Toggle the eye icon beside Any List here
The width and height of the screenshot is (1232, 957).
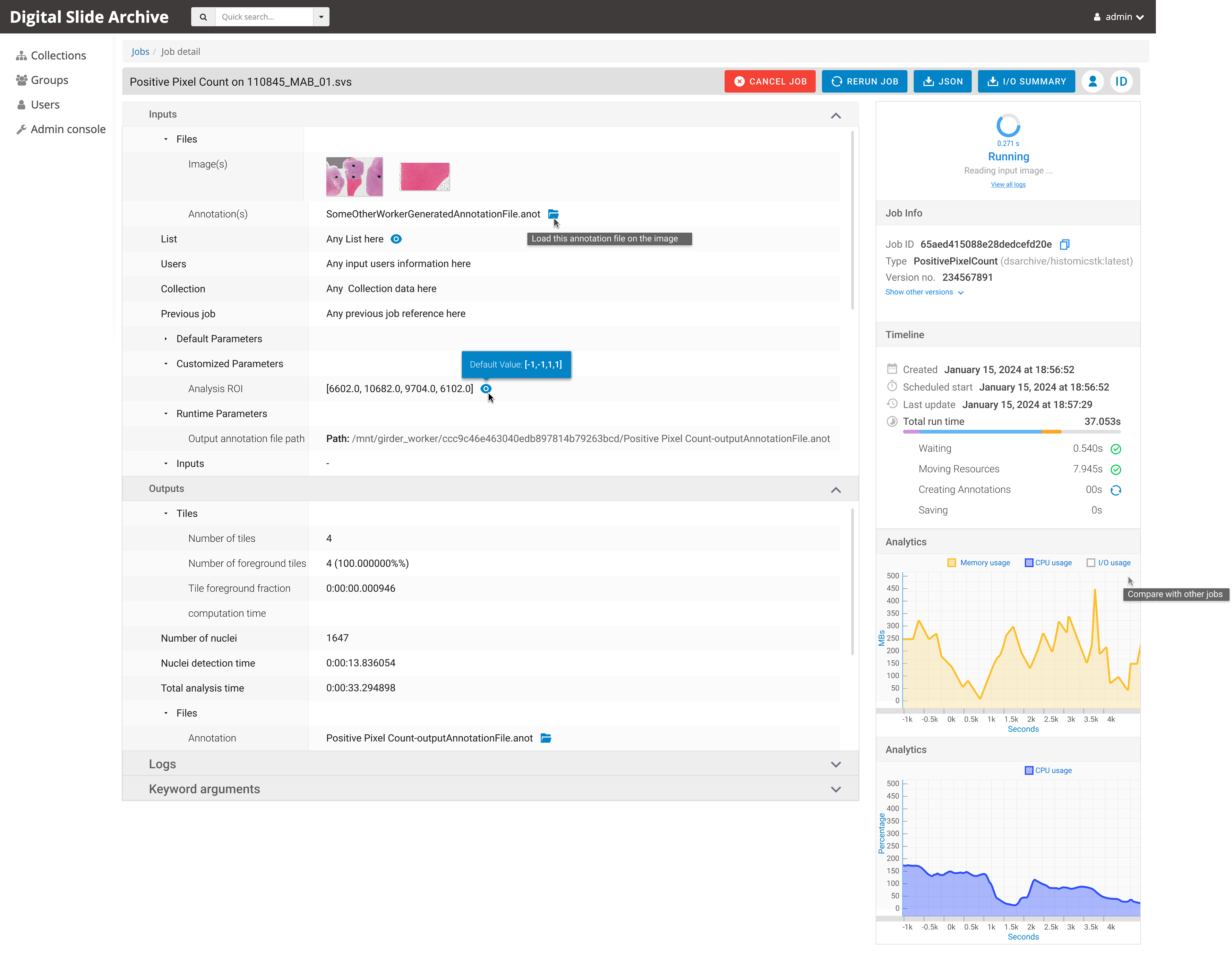click(x=396, y=239)
